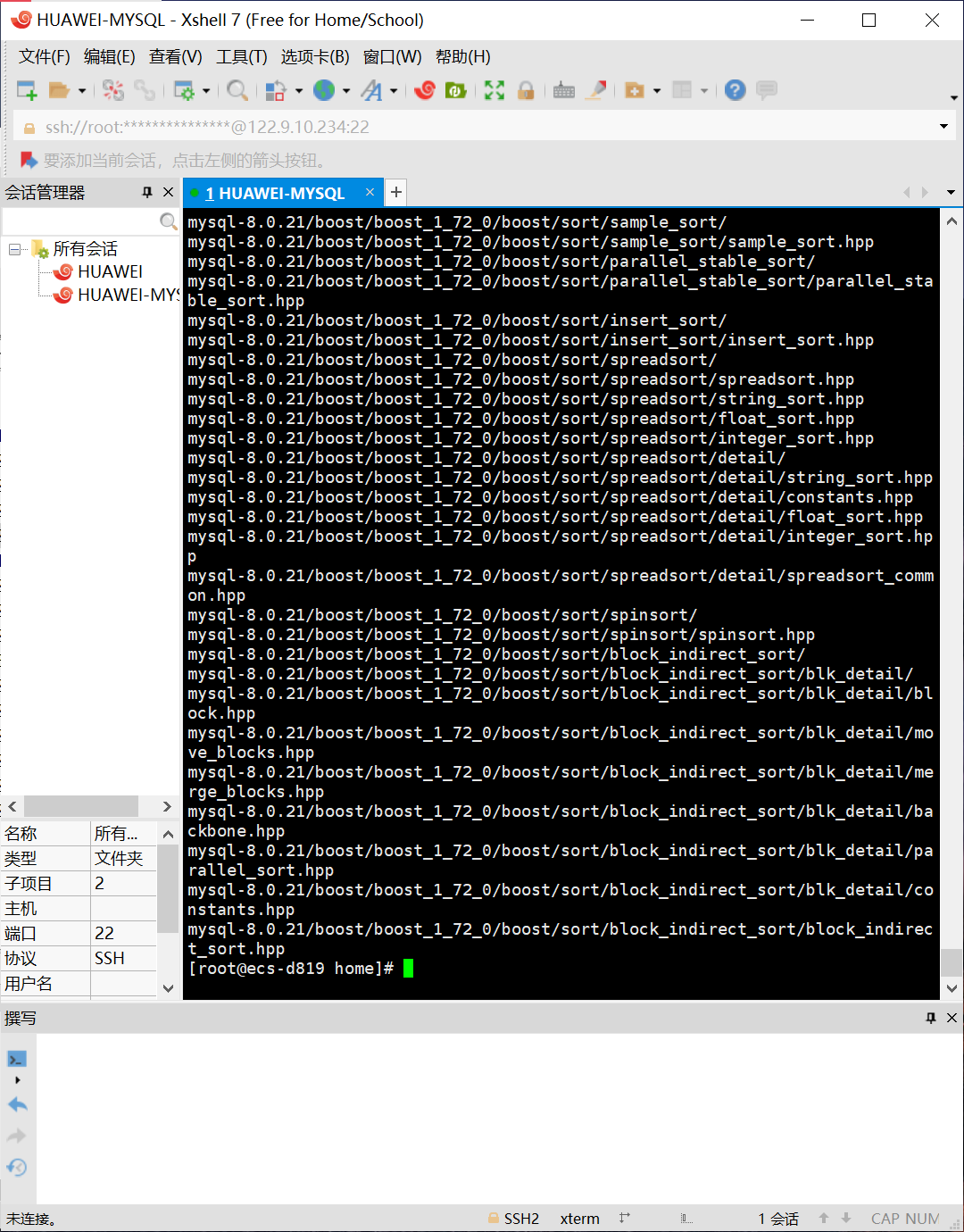
Task: Click the file transfer icon
Action: tap(276, 90)
